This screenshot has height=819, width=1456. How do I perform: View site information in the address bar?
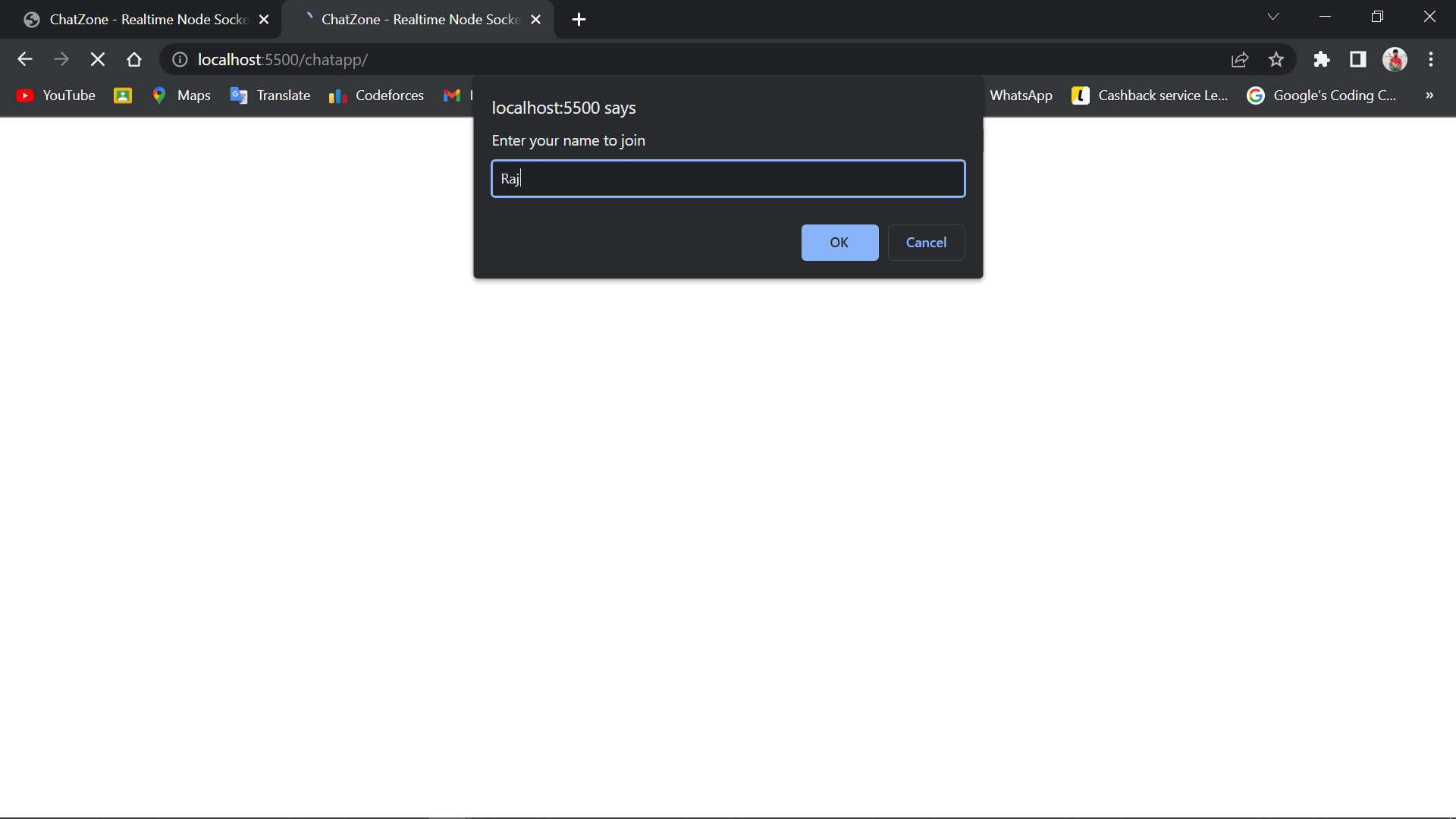[179, 59]
